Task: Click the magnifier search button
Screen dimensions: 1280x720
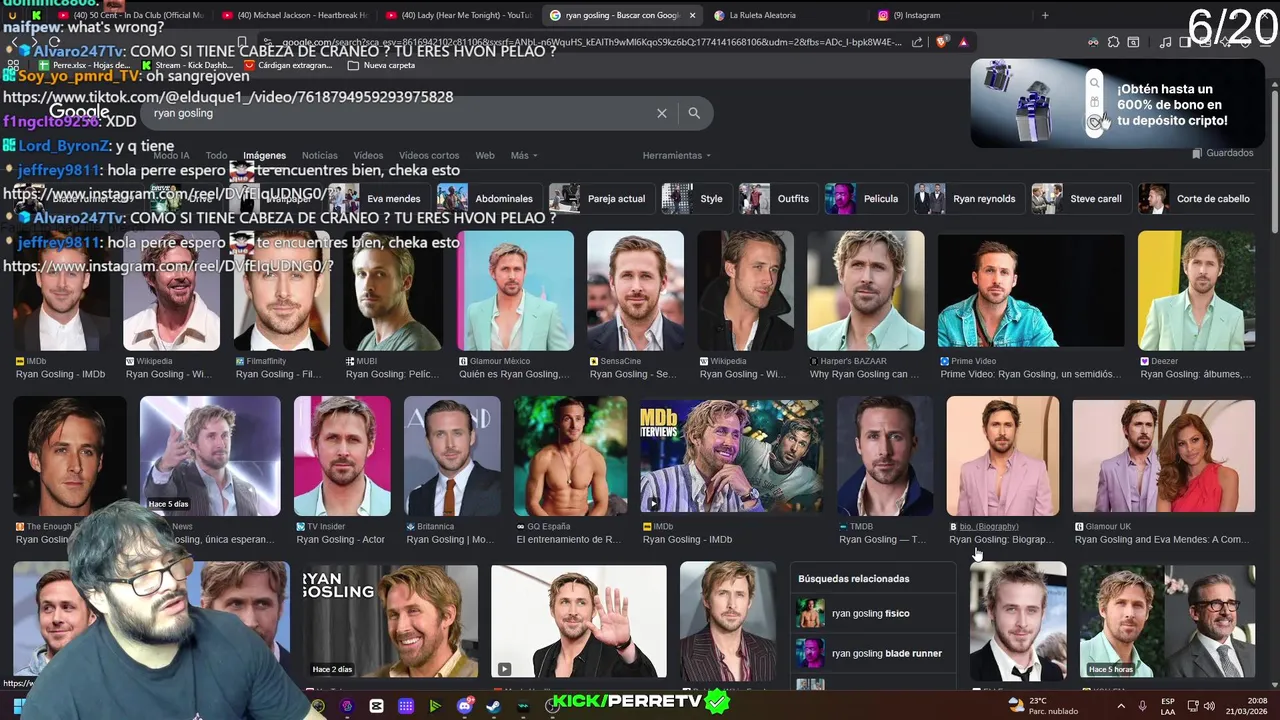Action: [x=694, y=113]
